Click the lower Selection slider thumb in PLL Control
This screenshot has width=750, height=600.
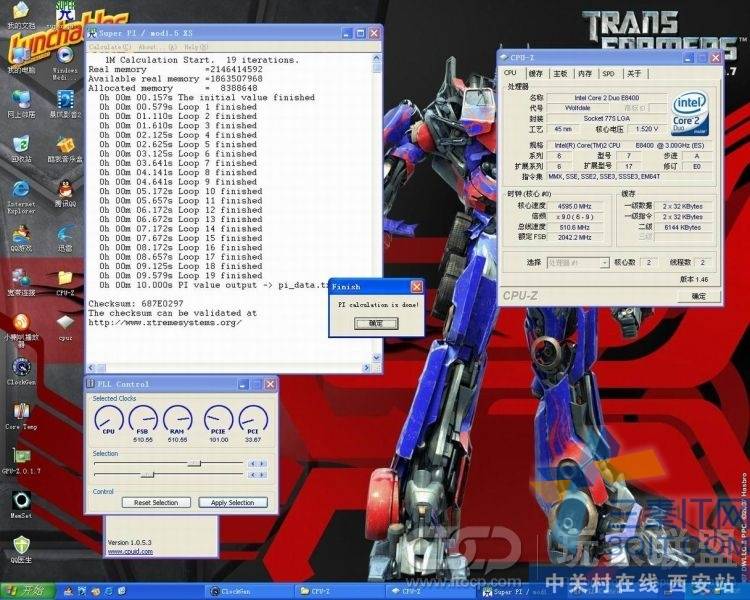pyautogui.click(x=147, y=475)
